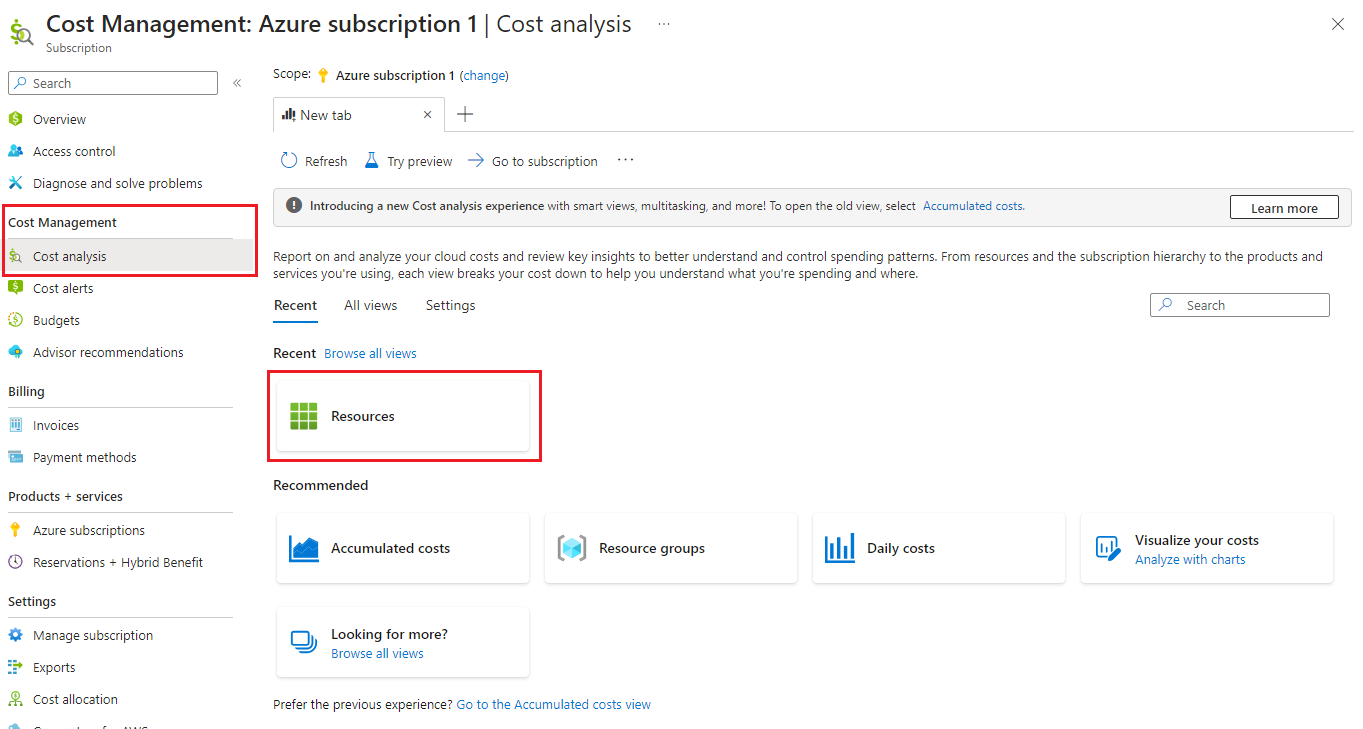Open the Resource groups card label

click(x=652, y=548)
